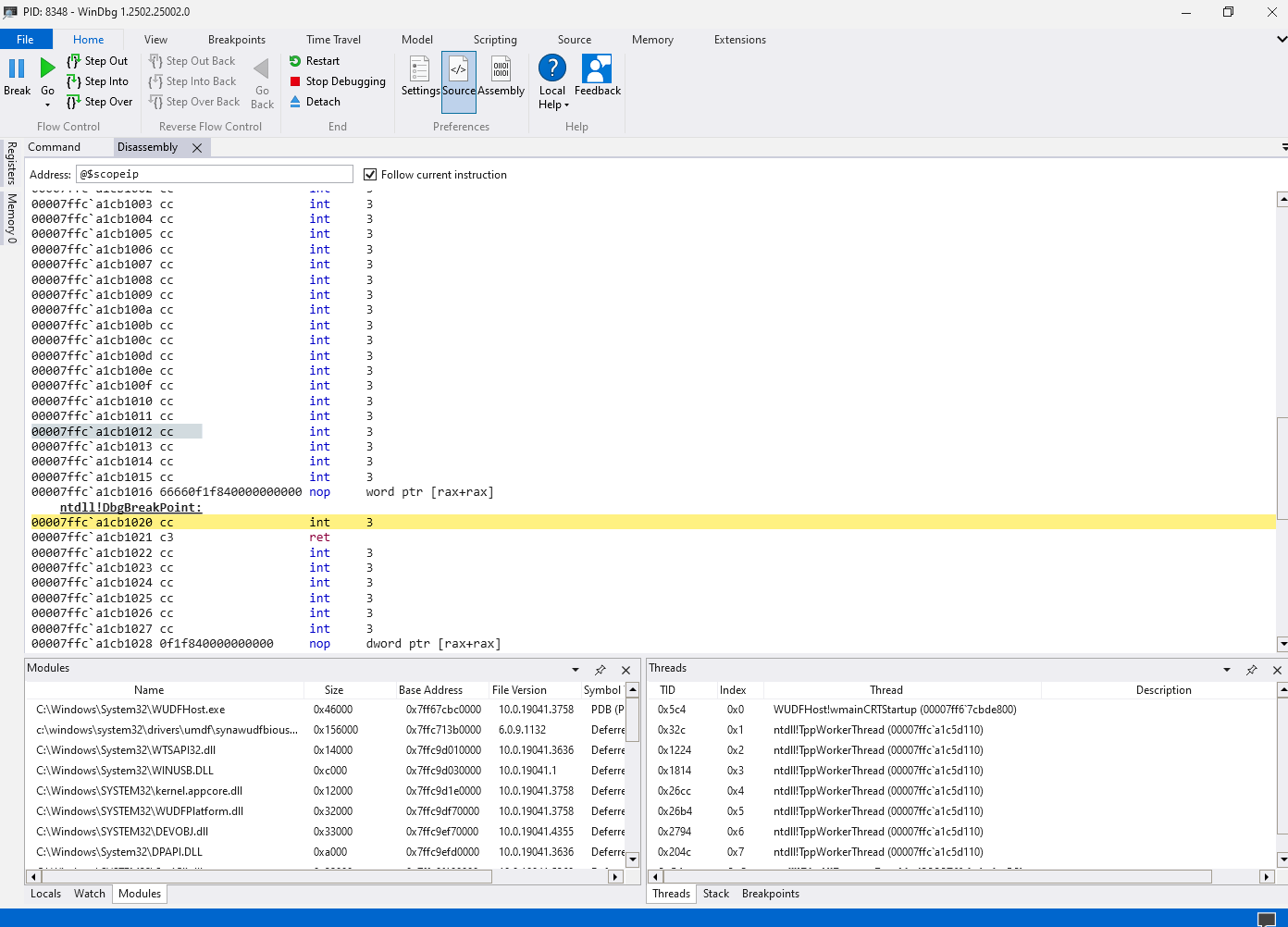Image resolution: width=1288 pixels, height=927 pixels.
Task: Open the Breakpoints ribbon tab
Action: click(237, 40)
